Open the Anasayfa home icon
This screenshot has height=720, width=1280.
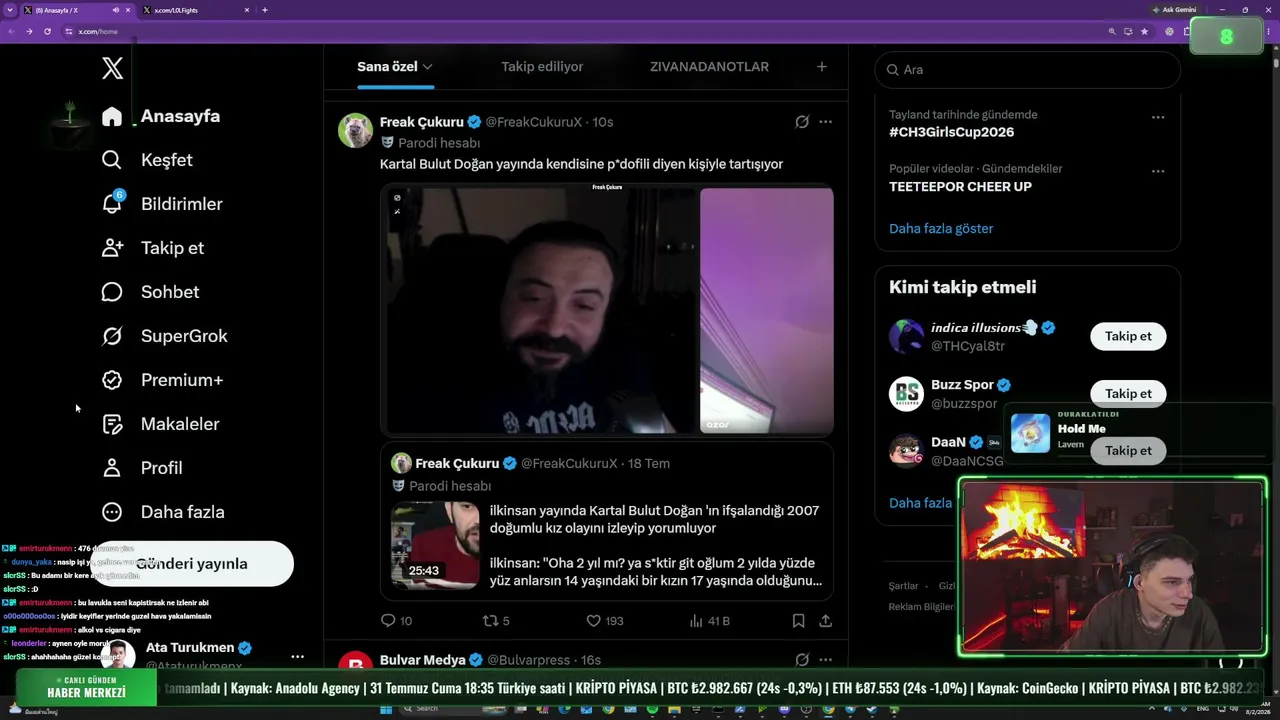[112, 116]
